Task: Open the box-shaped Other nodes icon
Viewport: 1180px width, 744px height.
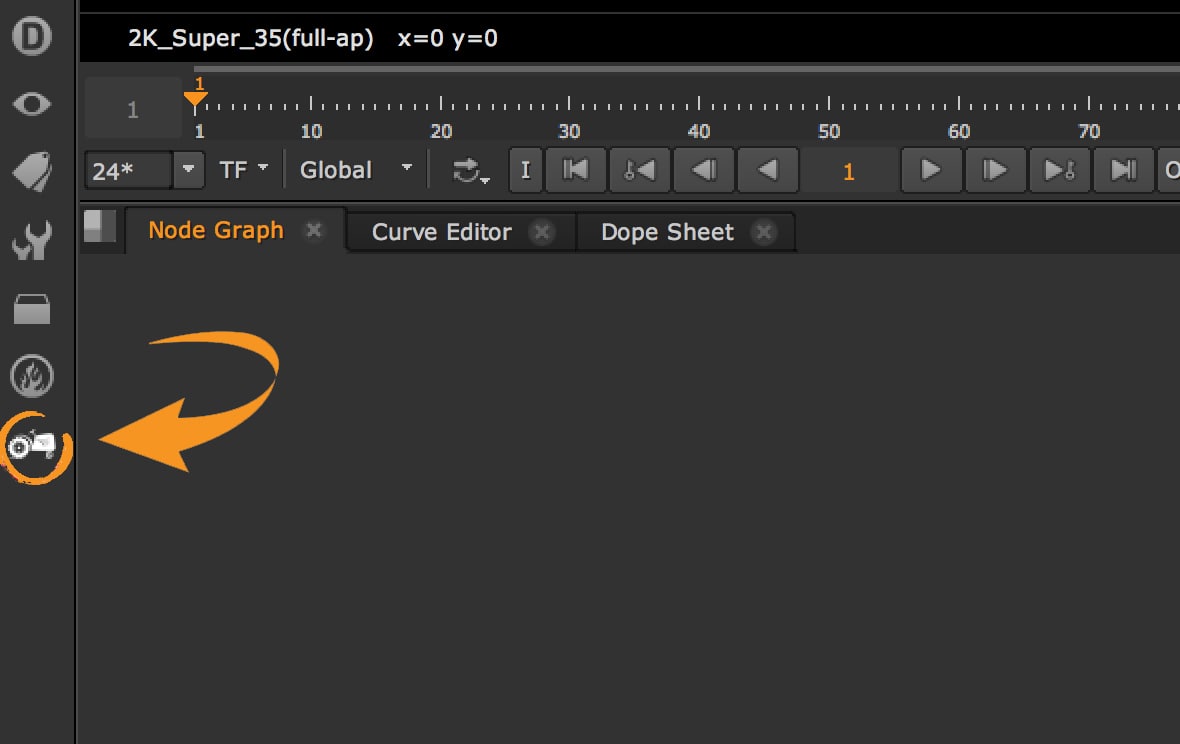Action: [x=32, y=310]
